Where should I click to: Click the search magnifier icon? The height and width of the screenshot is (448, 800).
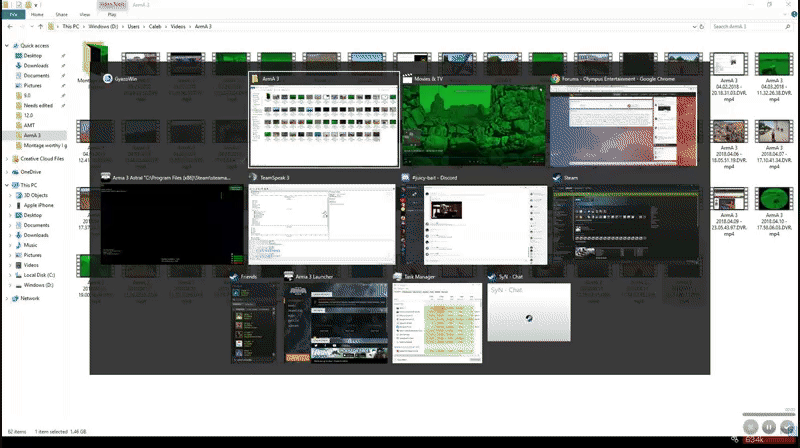coord(788,27)
